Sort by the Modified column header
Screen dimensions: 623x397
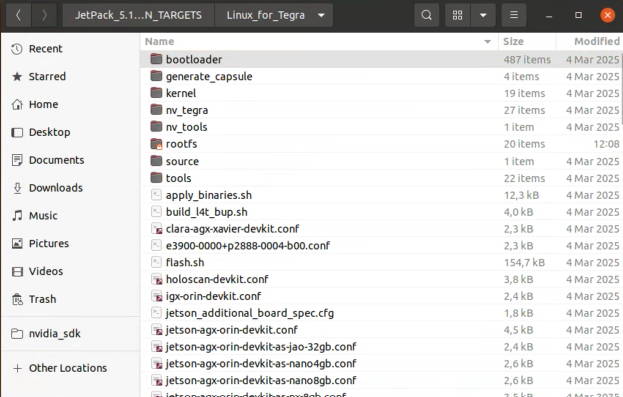click(x=597, y=41)
